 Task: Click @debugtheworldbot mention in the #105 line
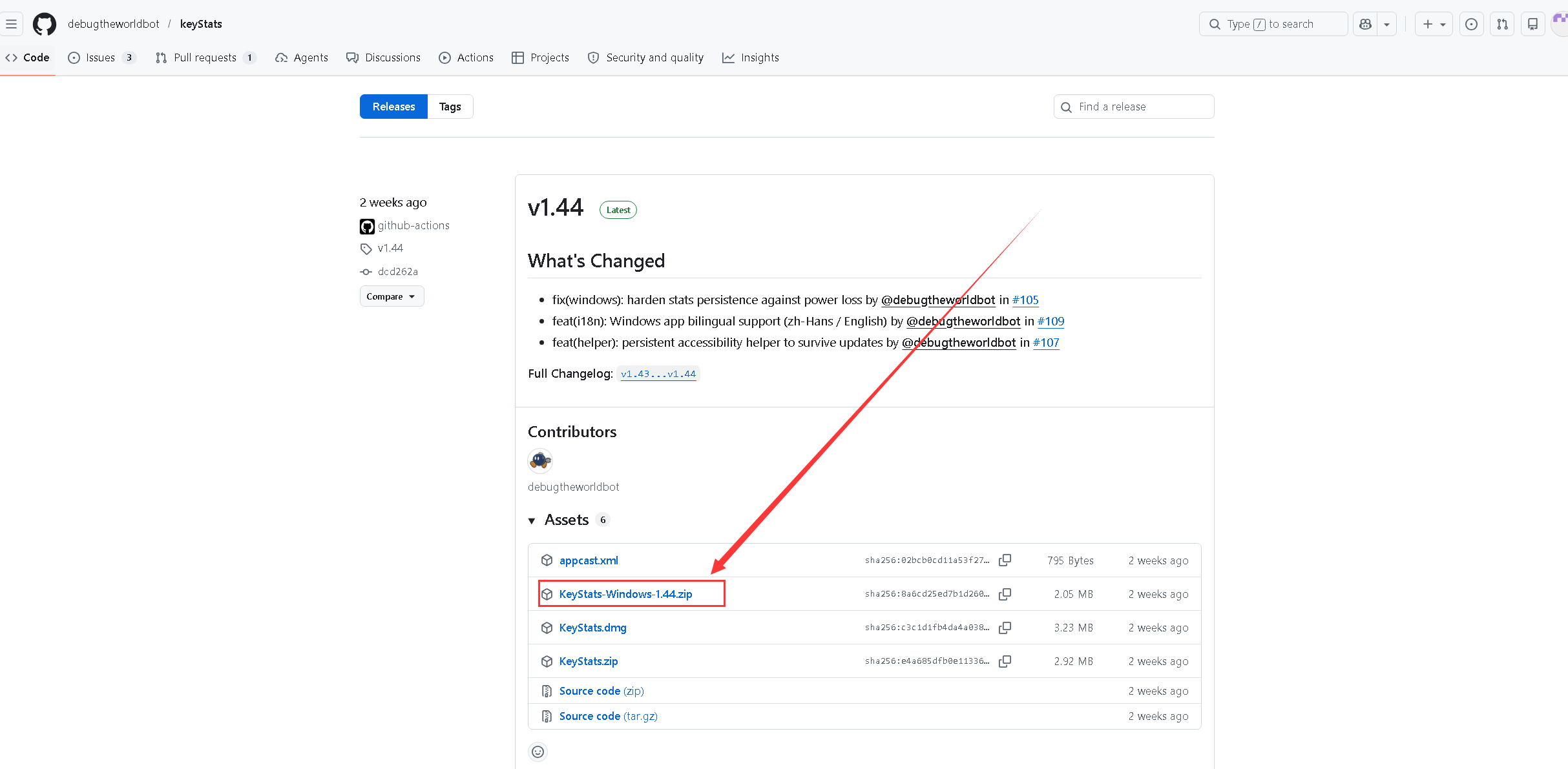[938, 300]
